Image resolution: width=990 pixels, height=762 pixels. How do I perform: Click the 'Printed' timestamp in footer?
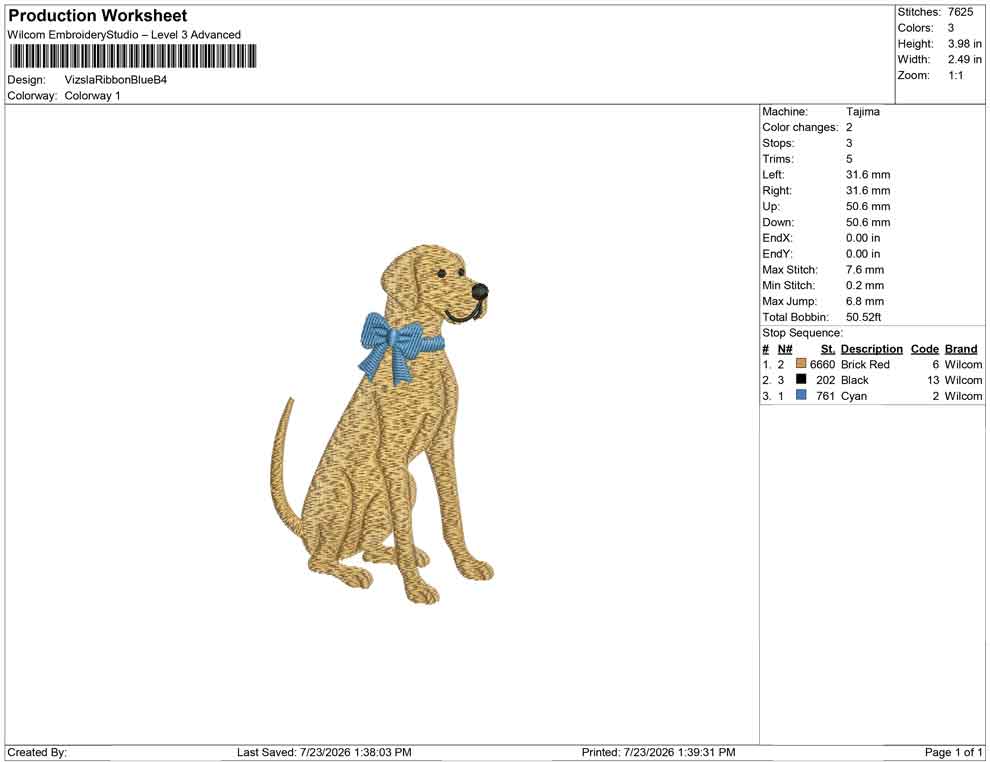point(659,753)
